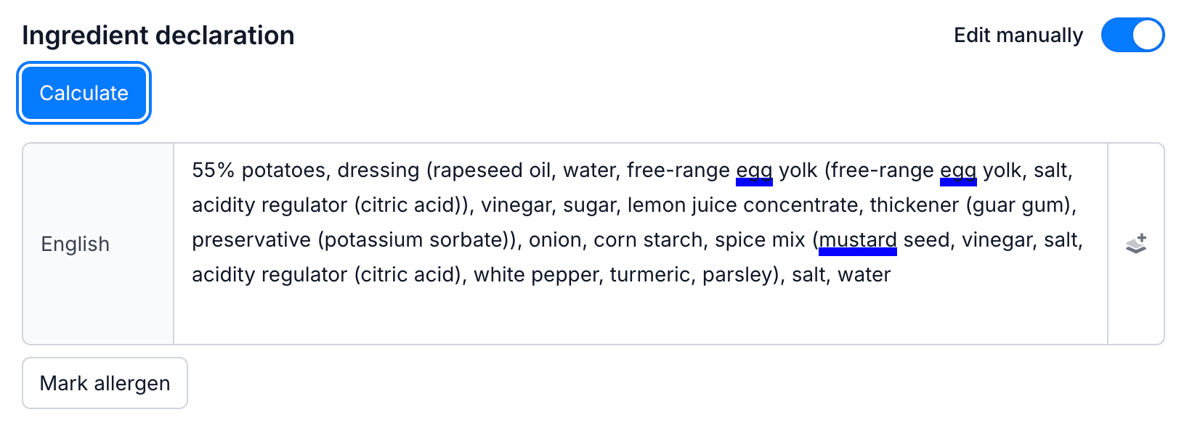Viewport: 1200px width, 428px height.
Task: Click the "Edit manually" label text
Action: (x=1018, y=36)
